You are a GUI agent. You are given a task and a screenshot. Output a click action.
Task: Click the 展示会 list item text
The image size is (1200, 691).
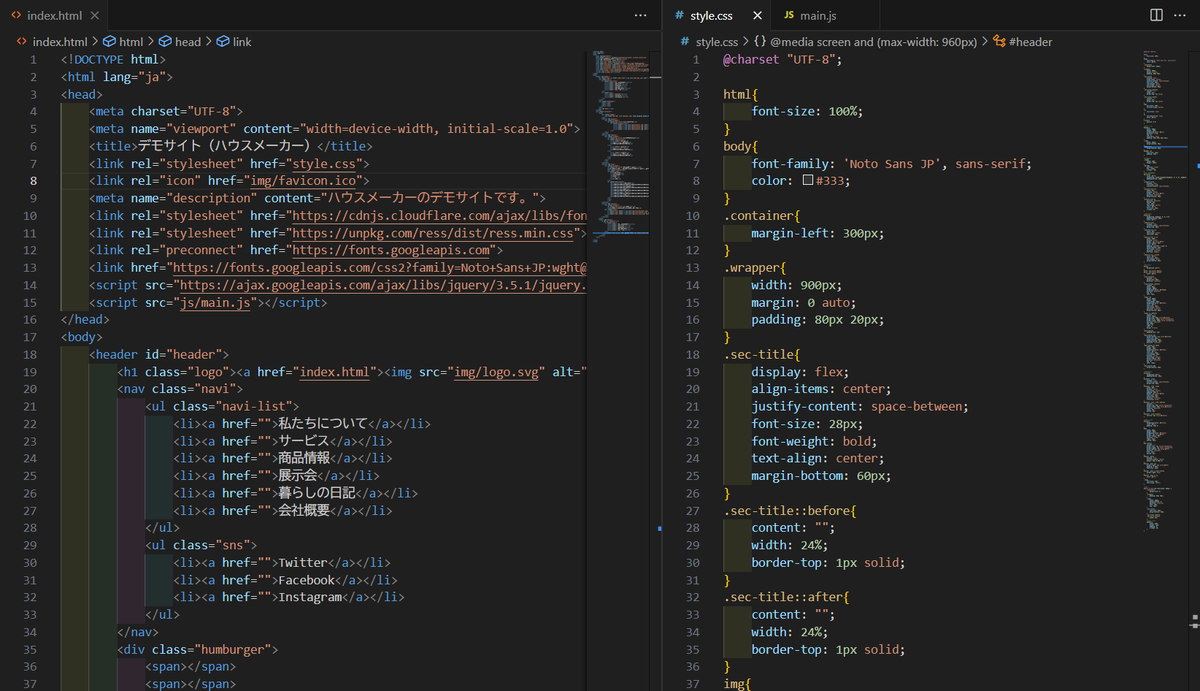coord(298,475)
